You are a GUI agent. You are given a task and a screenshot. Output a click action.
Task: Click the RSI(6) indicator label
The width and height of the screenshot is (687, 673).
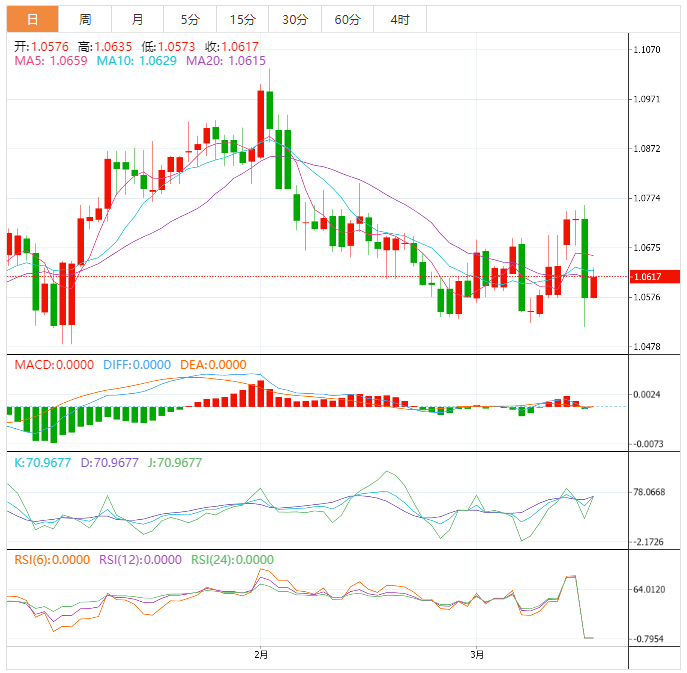click(52, 560)
